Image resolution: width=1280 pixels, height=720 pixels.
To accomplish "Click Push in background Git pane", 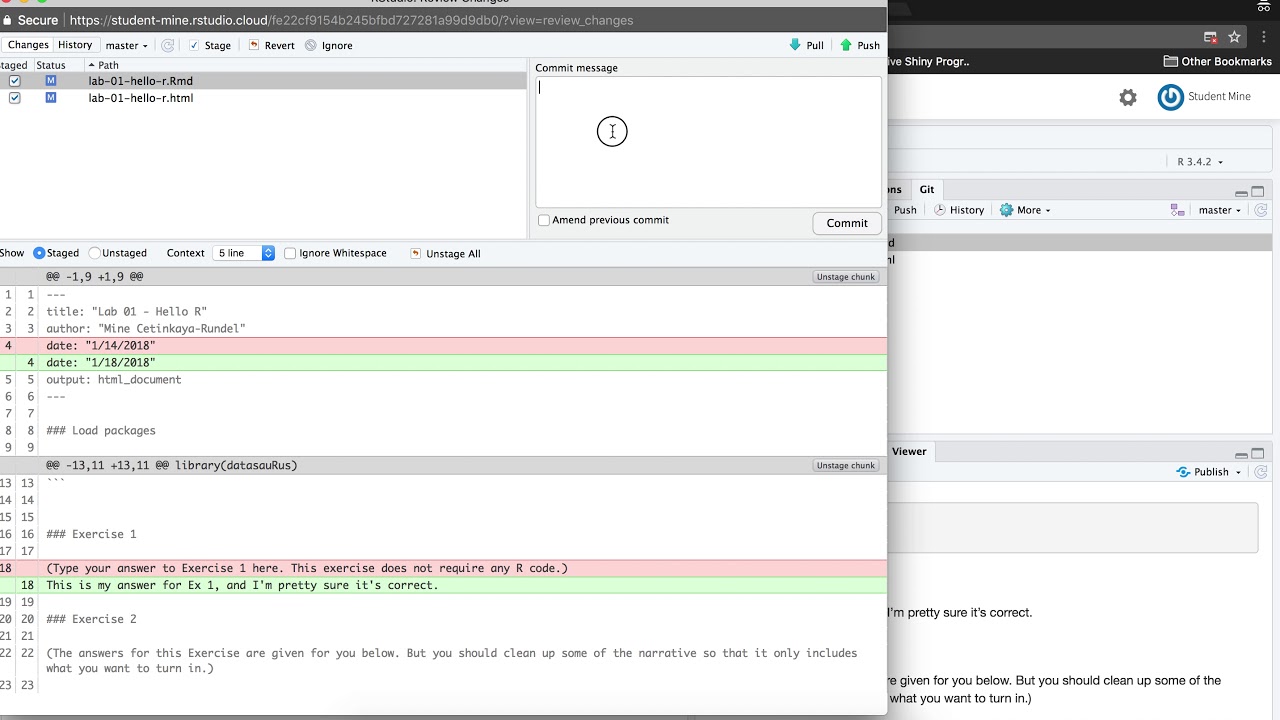I will tap(905, 210).
